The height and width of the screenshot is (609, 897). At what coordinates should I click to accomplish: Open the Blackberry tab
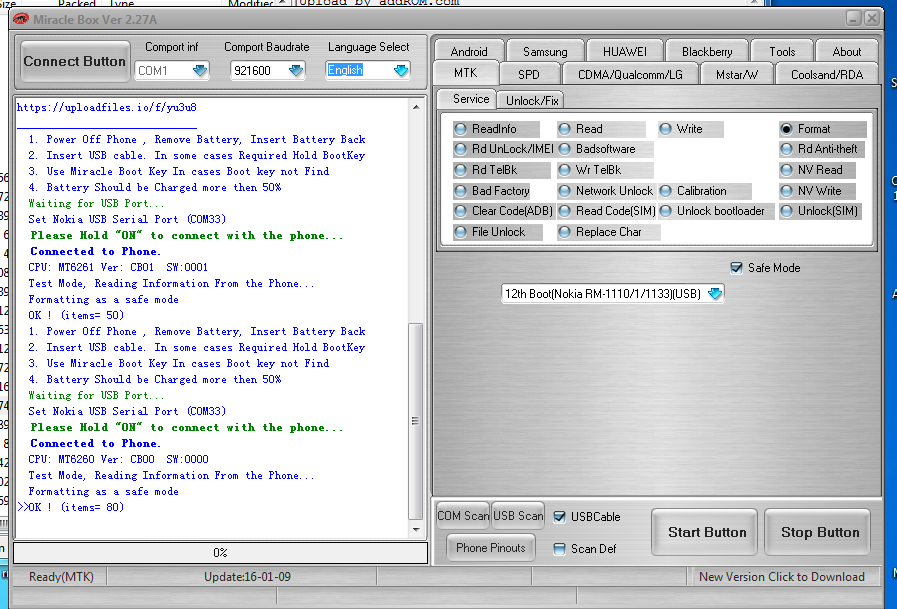707,51
